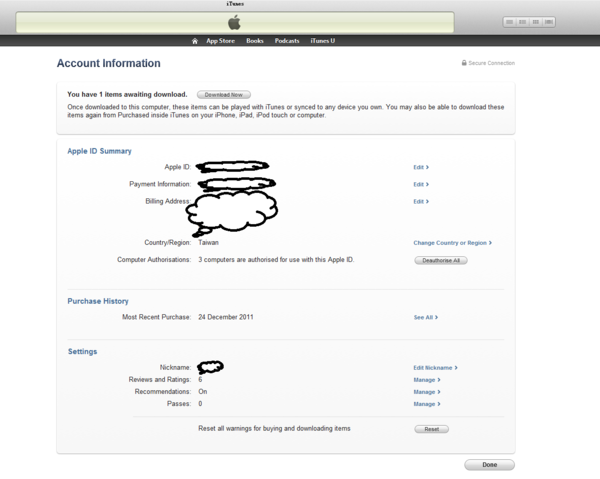Switch to grid view

tap(536, 22)
